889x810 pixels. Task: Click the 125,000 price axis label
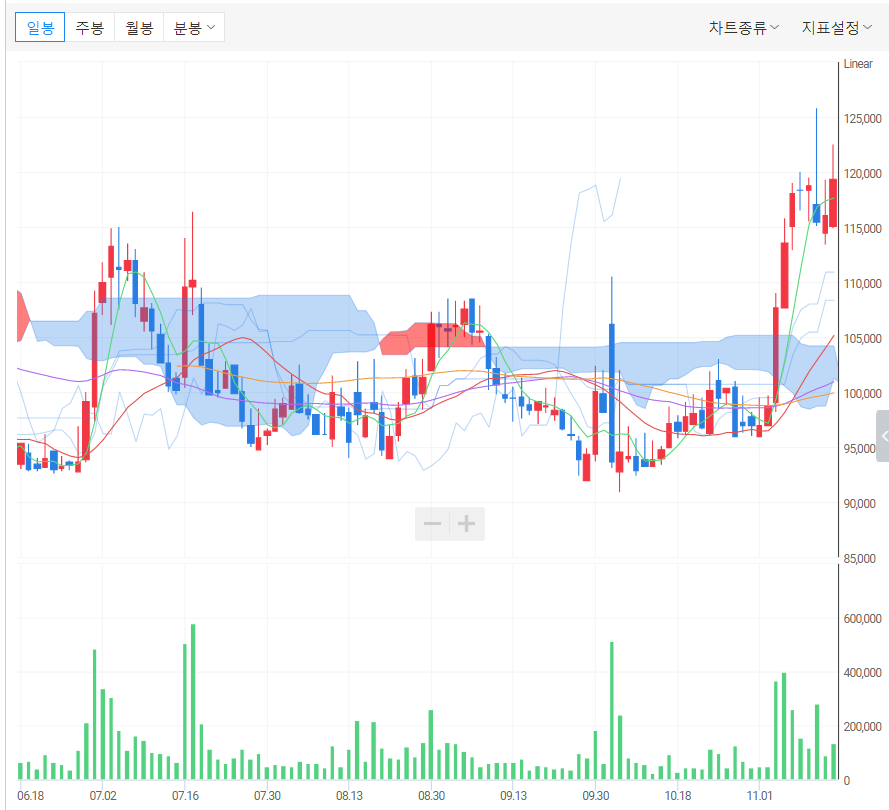(x=862, y=118)
